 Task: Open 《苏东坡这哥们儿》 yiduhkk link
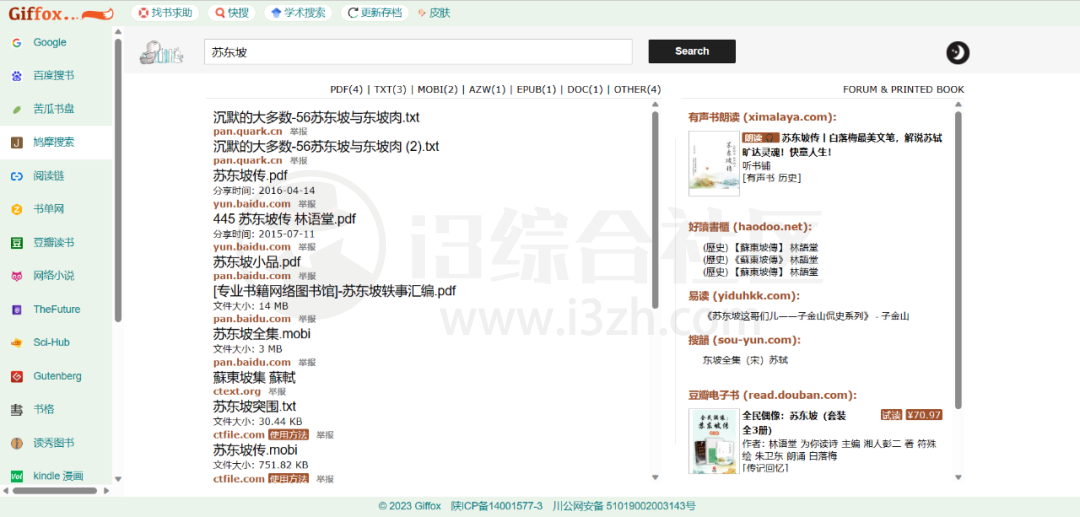pos(807,317)
